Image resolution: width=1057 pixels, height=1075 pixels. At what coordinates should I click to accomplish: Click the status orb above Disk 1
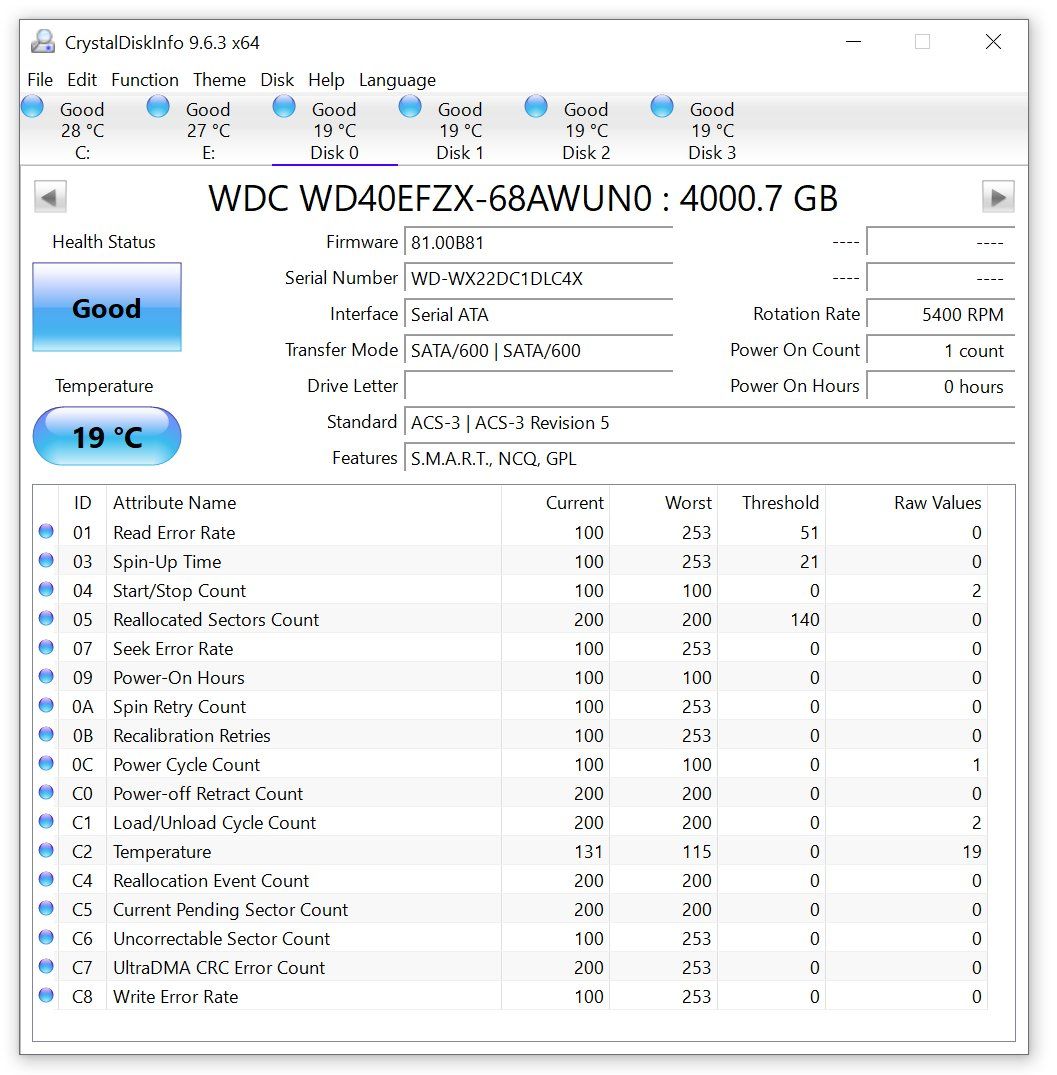[410, 107]
